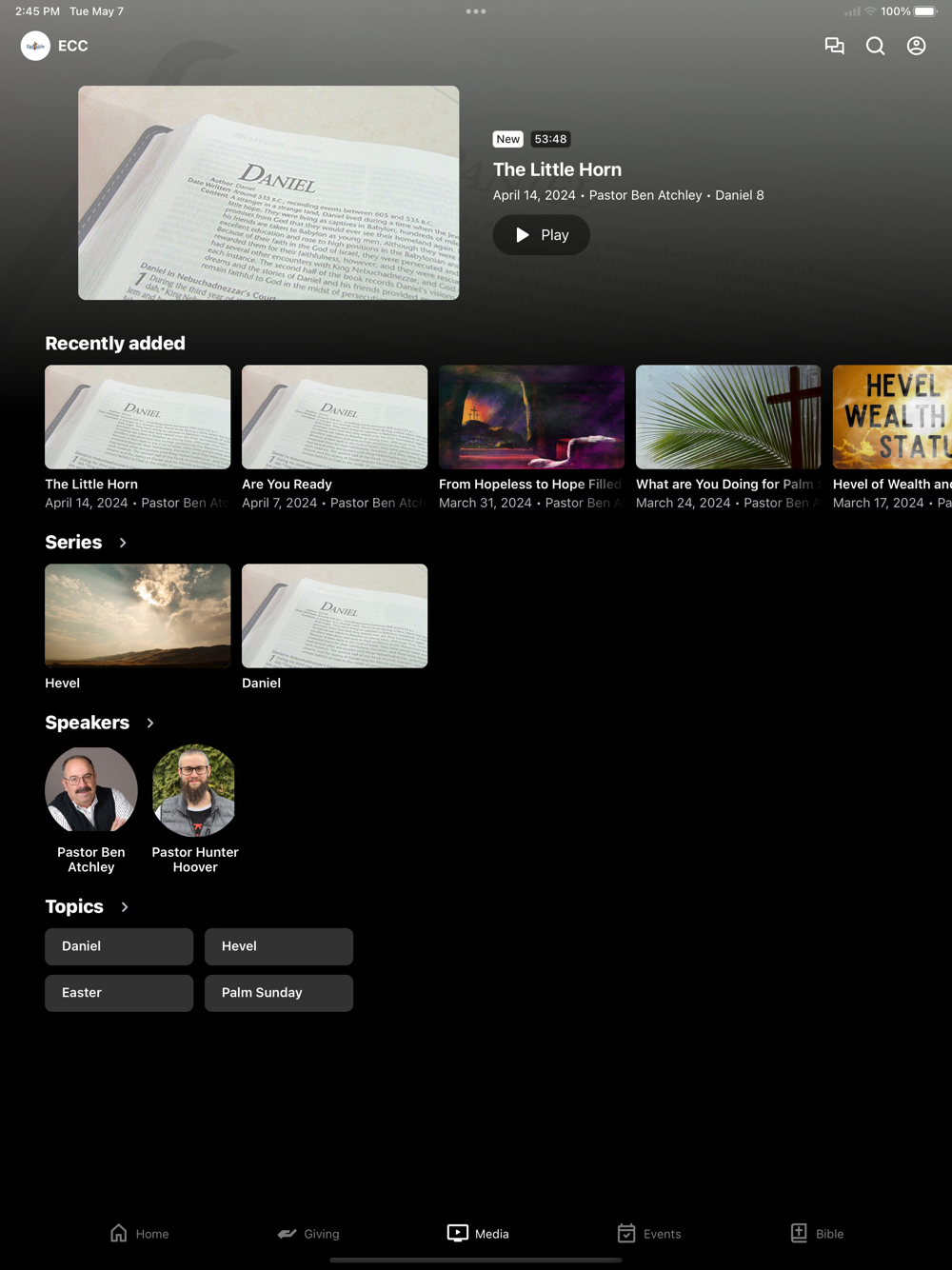Click the 53:48 duration badge
Image resolution: width=952 pixels, height=1270 pixels.
(x=550, y=139)
